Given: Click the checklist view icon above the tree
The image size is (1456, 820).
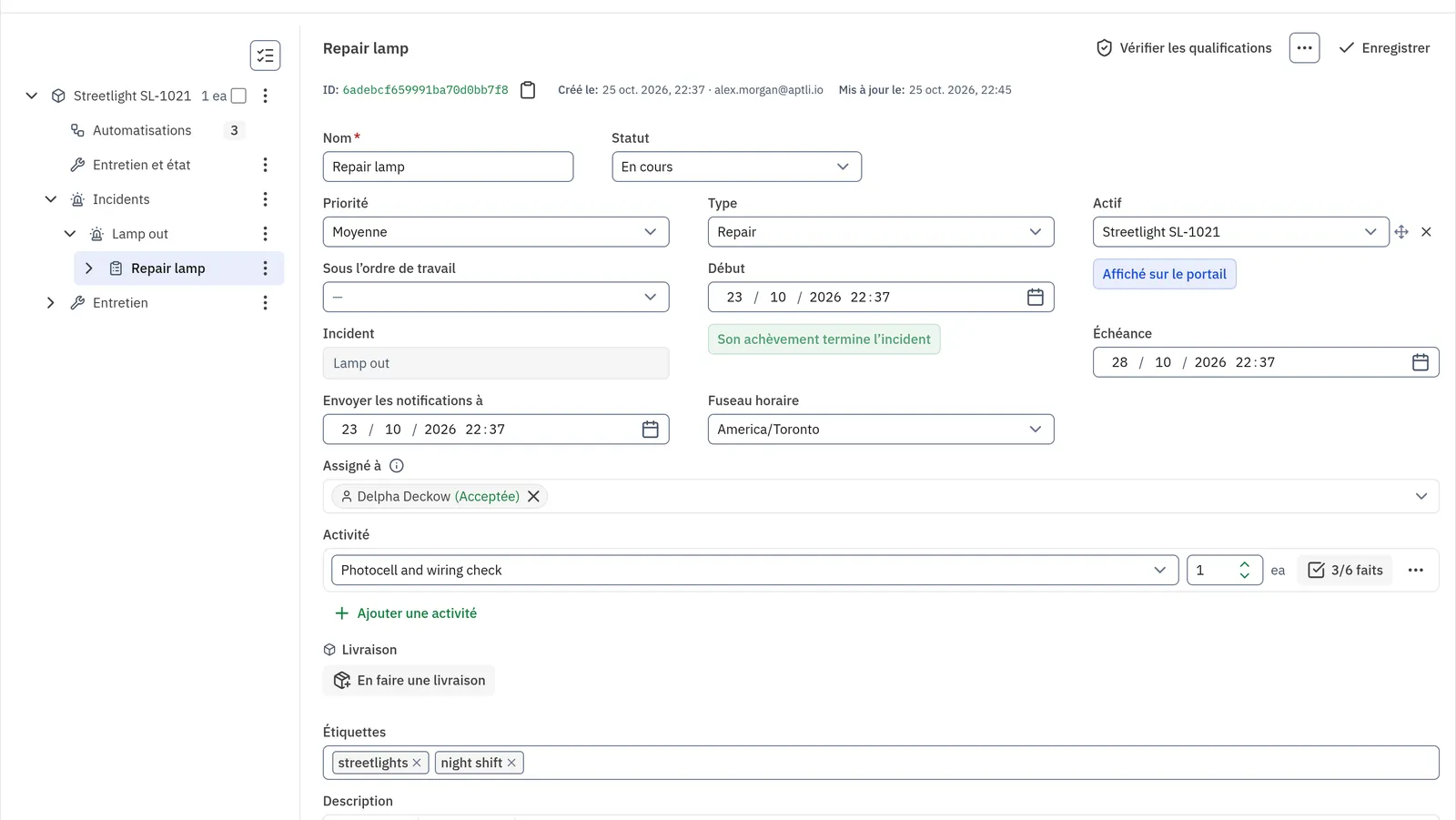Looking at the screenshot, I should (x=265, y=56).
